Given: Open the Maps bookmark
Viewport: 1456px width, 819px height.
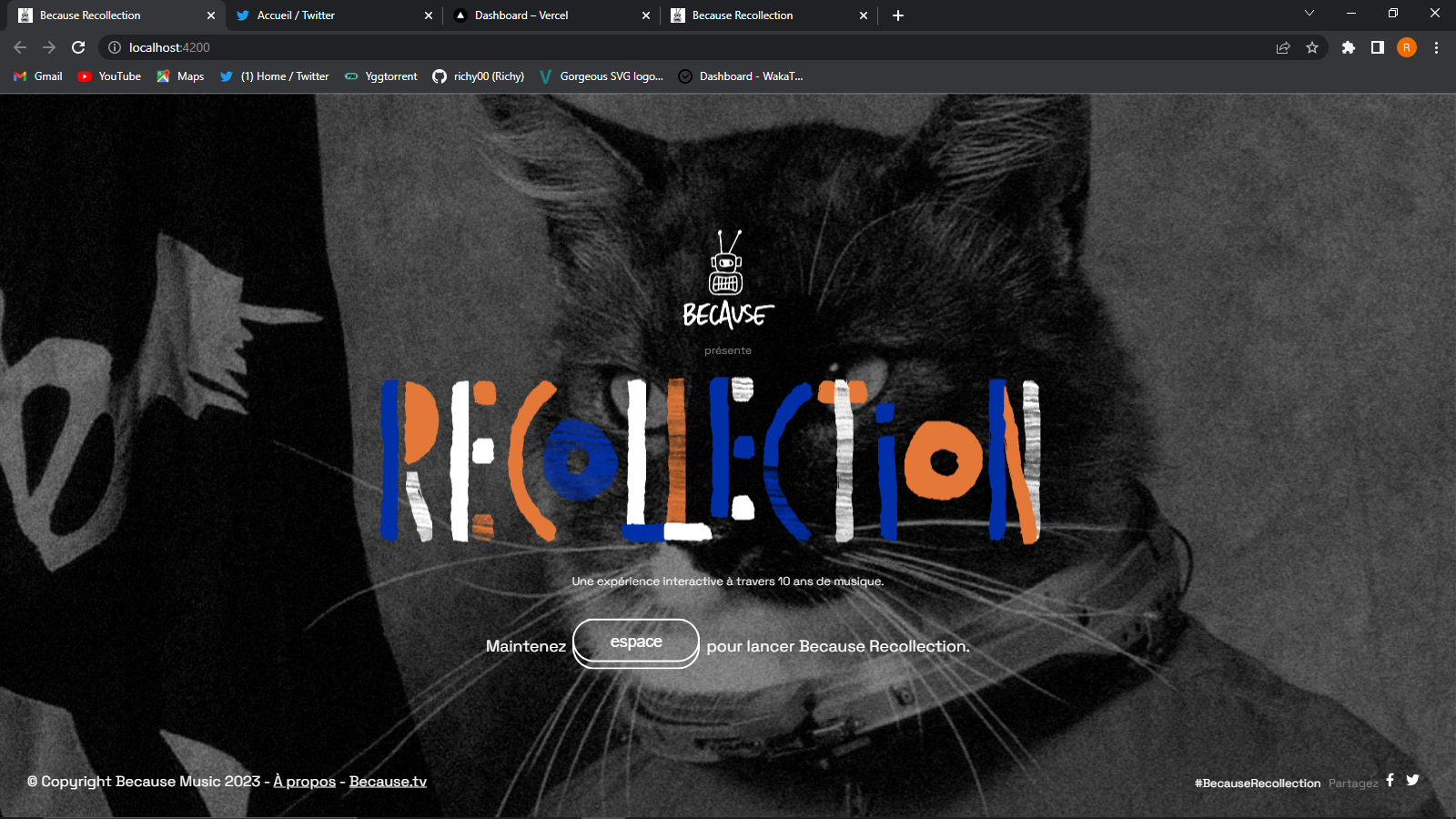Looking at the screenshot, I should click(x=179, y=76).
